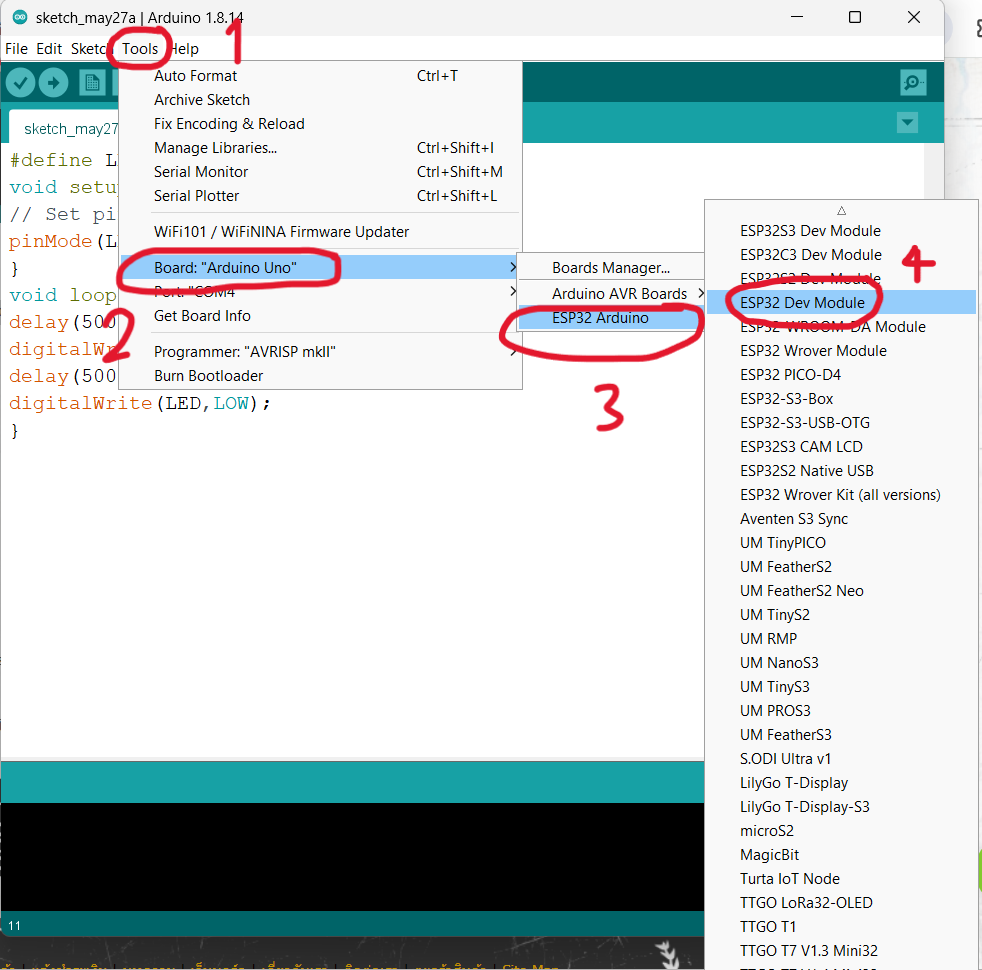Select ESP32S2 Native USB board
The image size is (982, 970).
841,471
